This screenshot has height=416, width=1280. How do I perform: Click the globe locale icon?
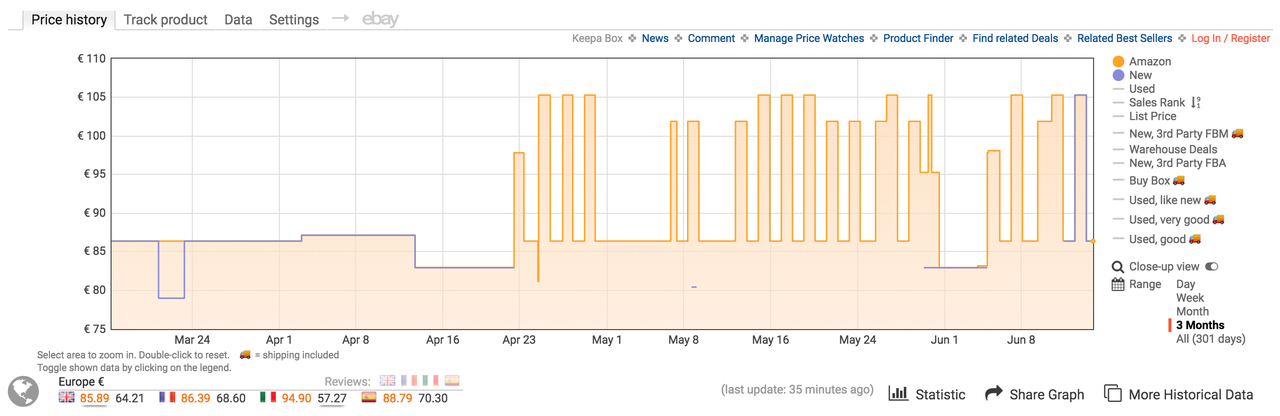pos(23,391)
